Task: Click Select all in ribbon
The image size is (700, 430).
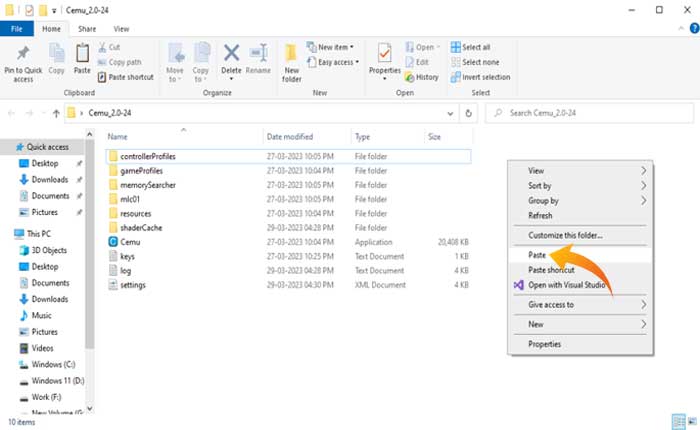Action: click(x=476, y=47)
